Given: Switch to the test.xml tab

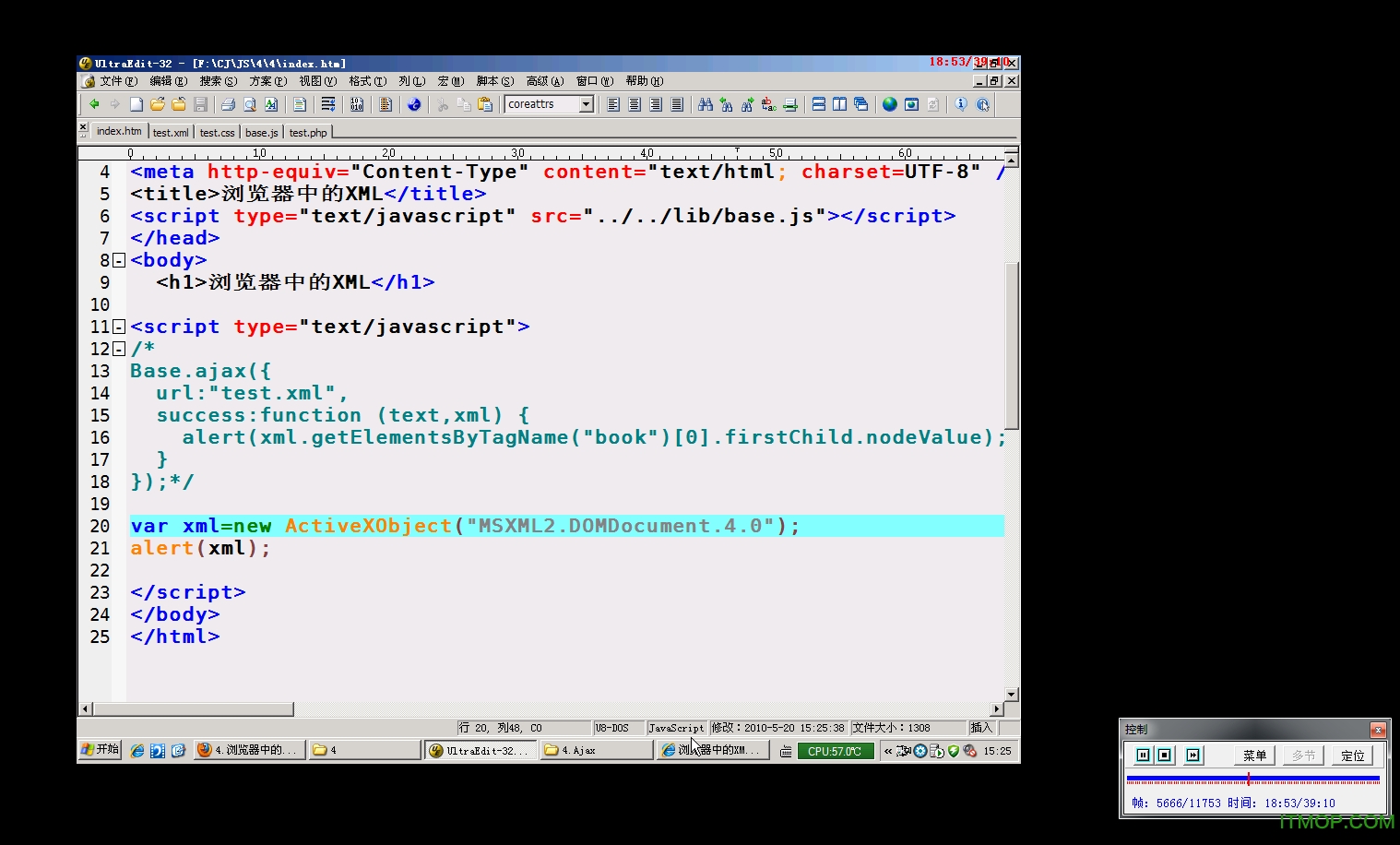Looking at the screenshot, I should [x=171, y=133].
